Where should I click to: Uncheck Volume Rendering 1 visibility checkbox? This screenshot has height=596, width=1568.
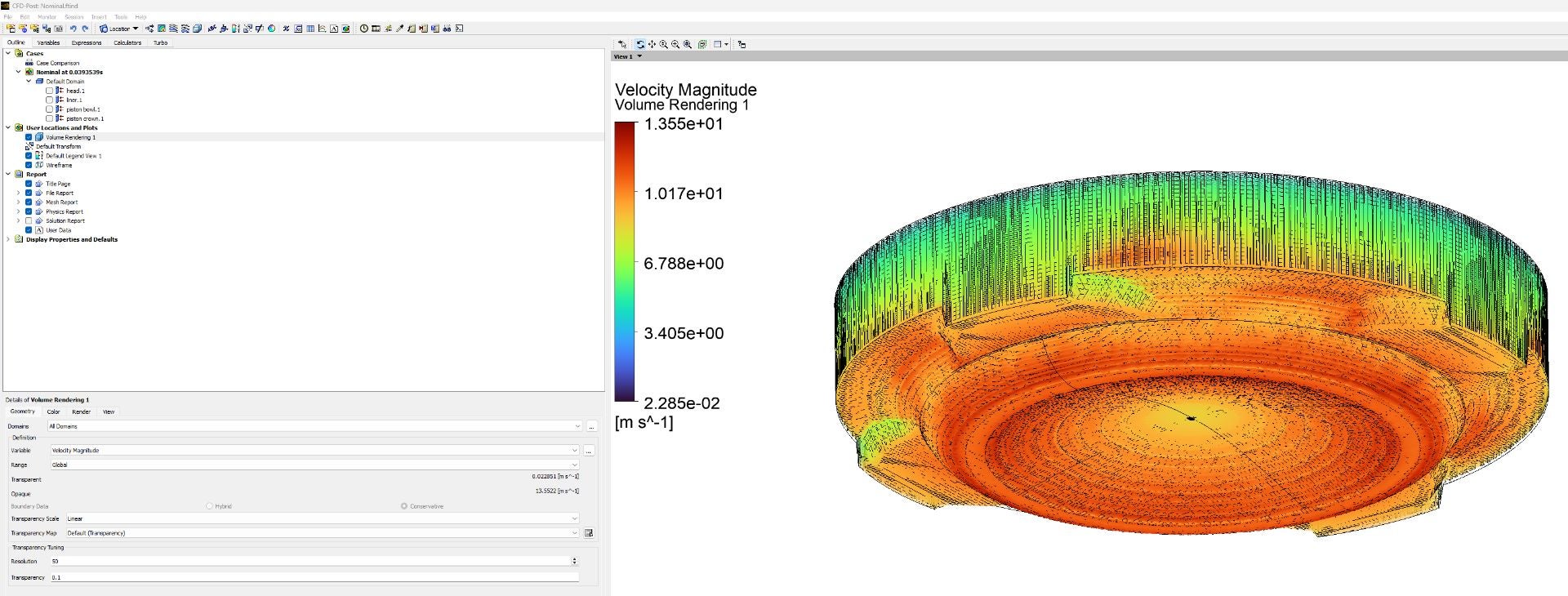(29, 137)
